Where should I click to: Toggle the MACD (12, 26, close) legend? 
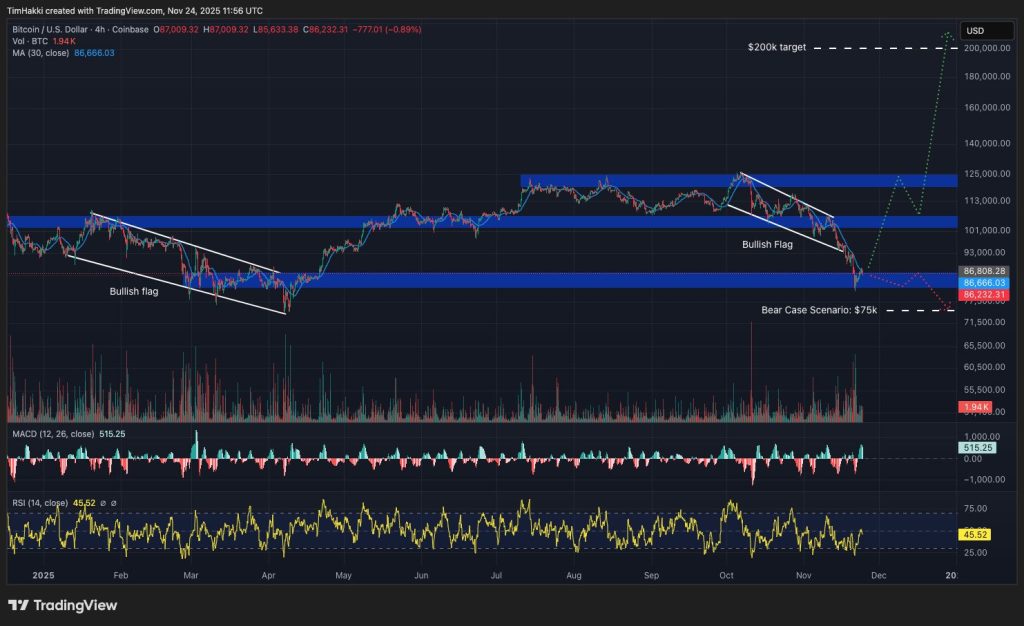(x=55, y=437)
